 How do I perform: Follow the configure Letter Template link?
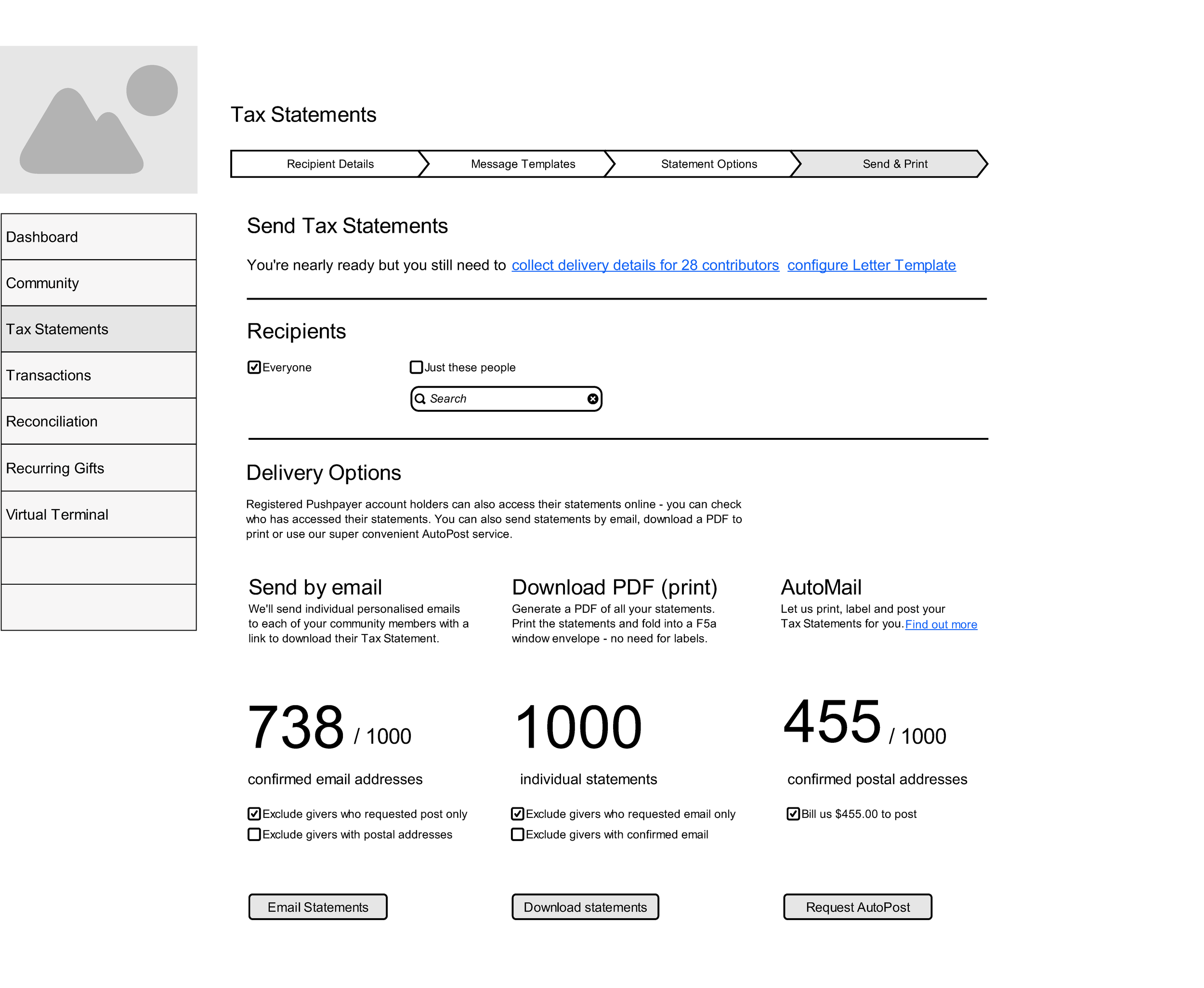(871, 265)
